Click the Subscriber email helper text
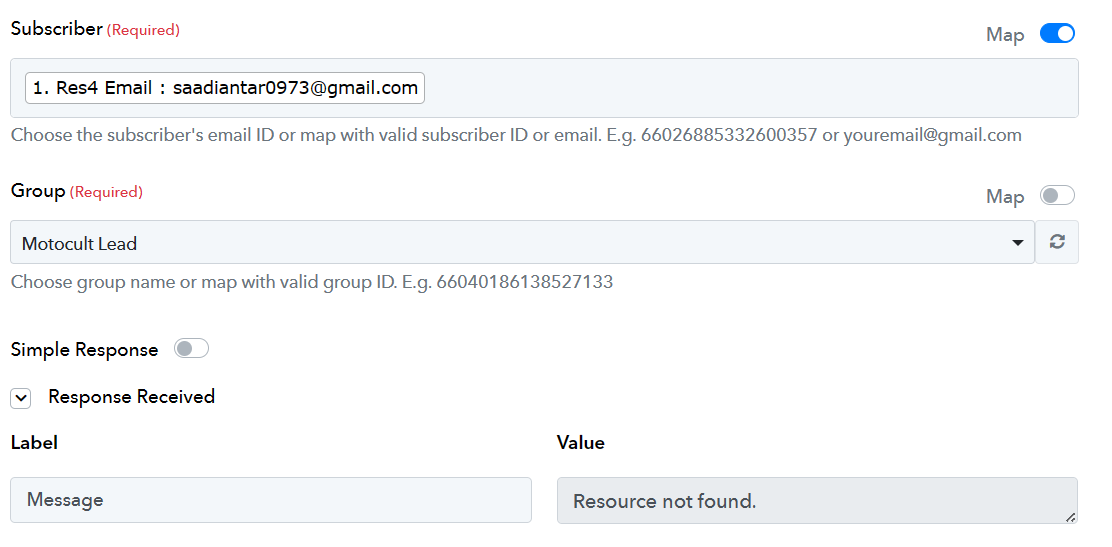 click(516, 135)
